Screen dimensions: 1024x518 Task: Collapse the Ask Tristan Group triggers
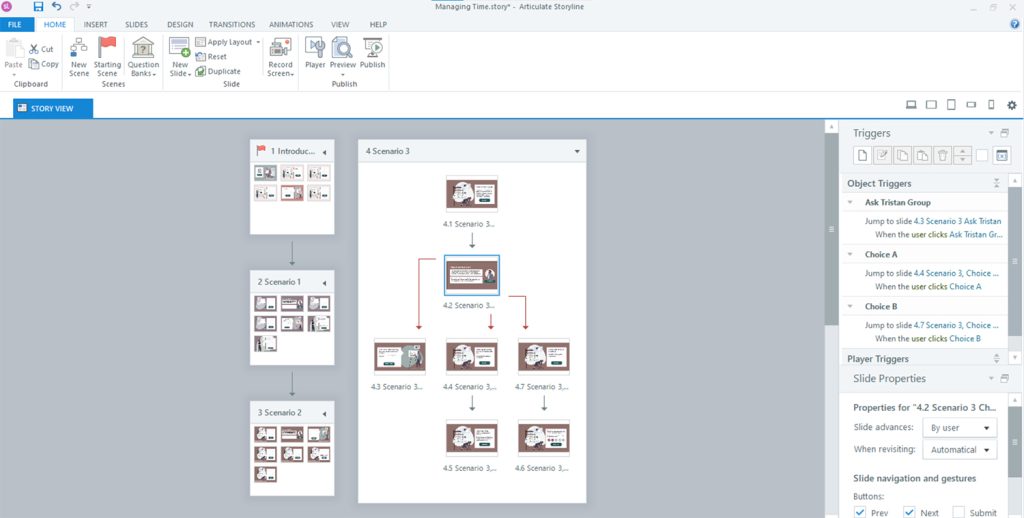[x=850, y=202]
